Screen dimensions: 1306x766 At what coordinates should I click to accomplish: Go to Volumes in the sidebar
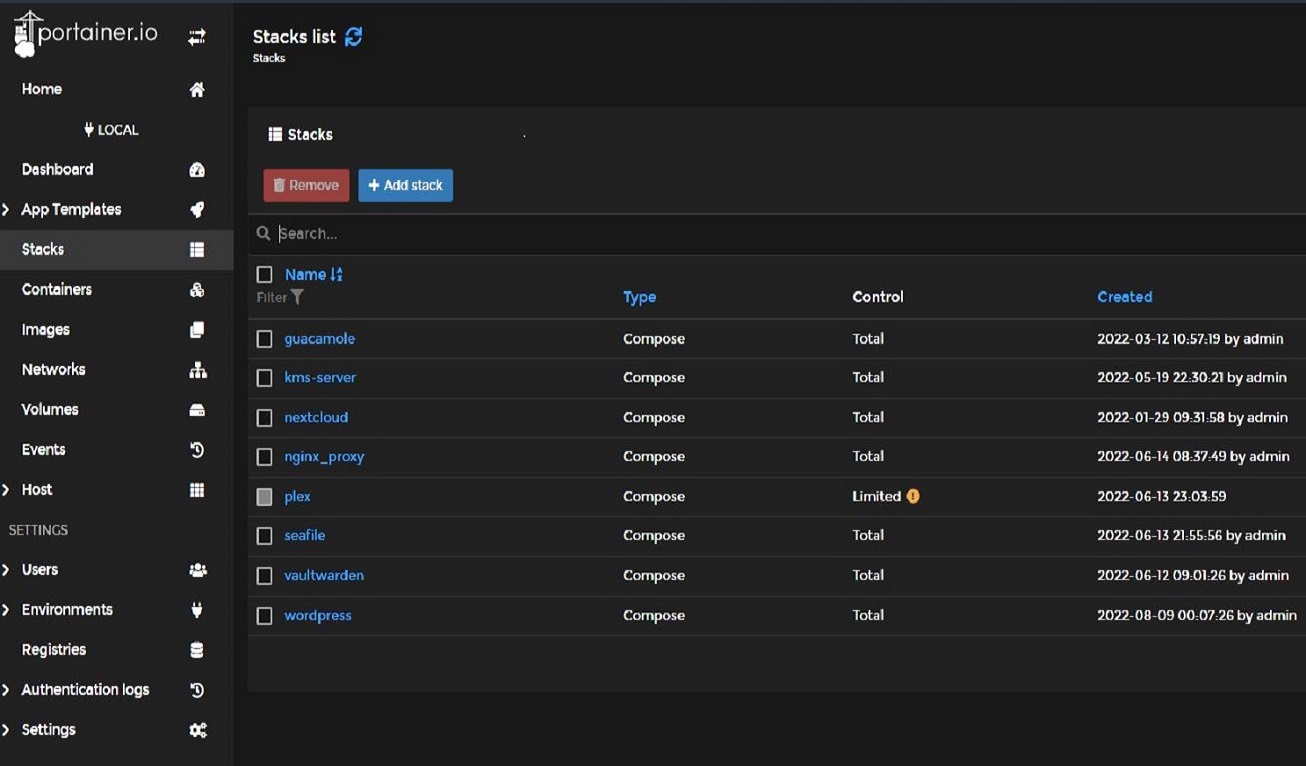pos(50,409)
